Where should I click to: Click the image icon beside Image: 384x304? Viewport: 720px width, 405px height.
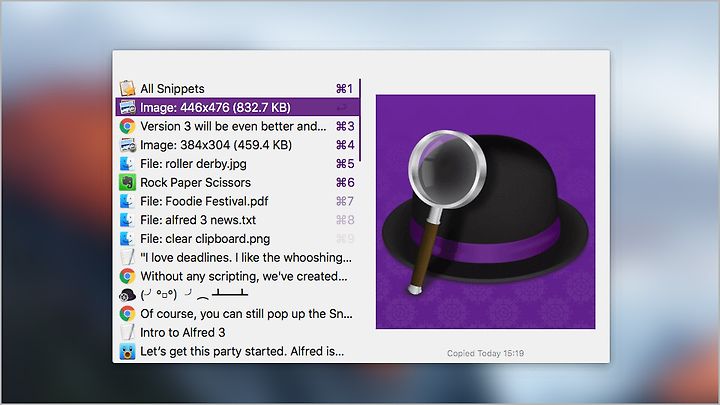pyautogui.click(x=127, y=145)
